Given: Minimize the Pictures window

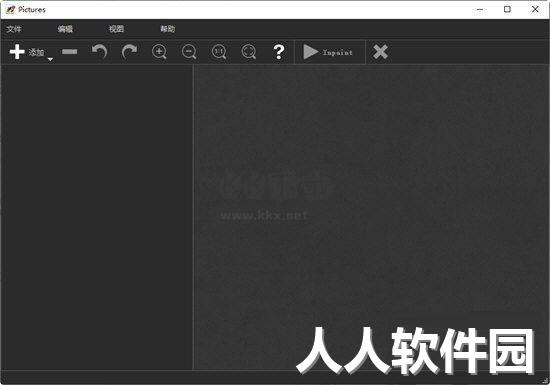Looking at the screenshot, I should (x=479, y=9).
